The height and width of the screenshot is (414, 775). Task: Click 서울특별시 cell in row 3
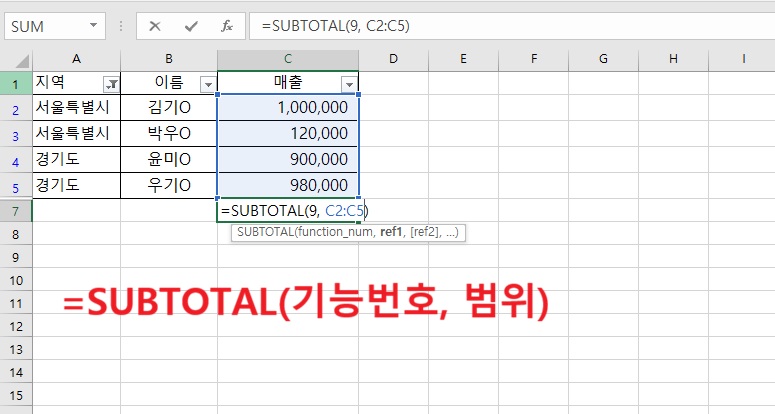pos(77,133)
